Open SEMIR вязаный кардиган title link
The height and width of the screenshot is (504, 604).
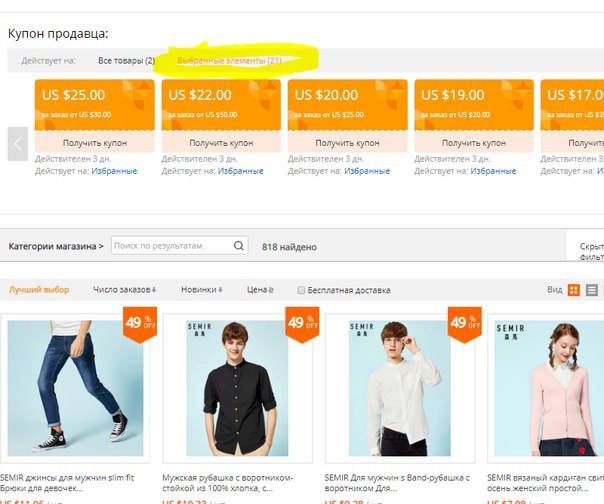click(545, 483)
